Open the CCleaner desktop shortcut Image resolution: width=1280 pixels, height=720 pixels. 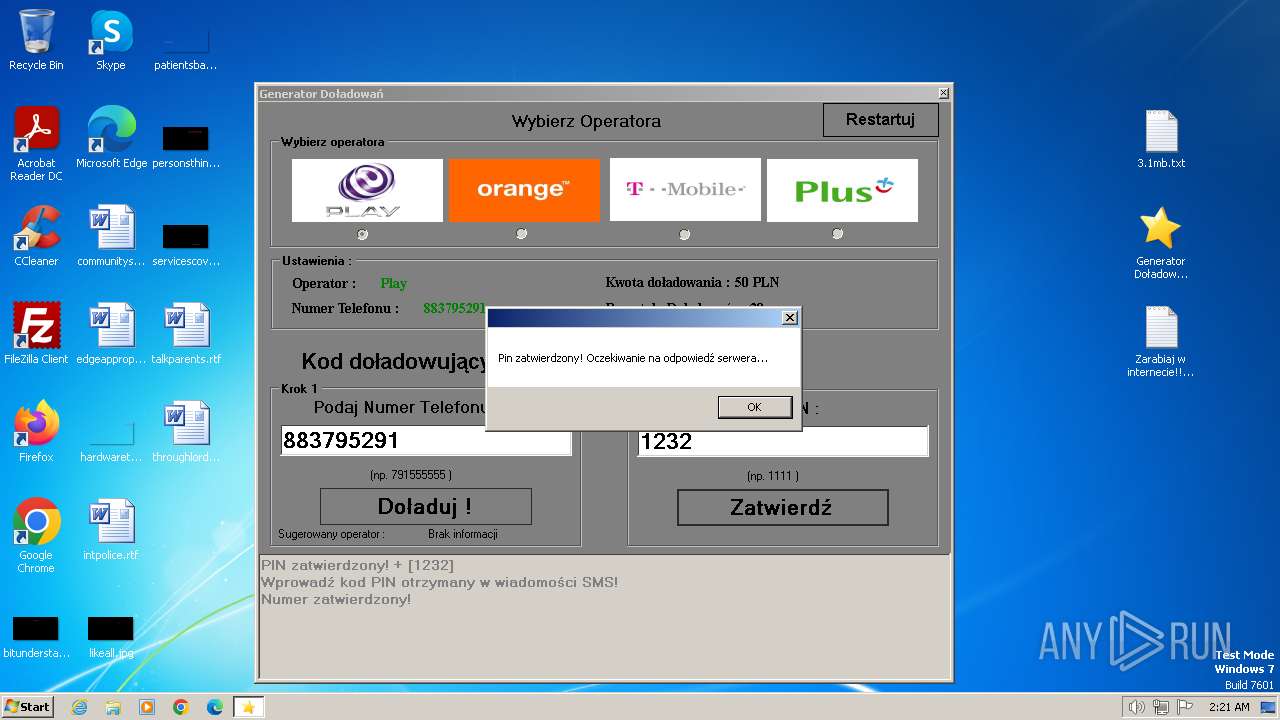36,236
